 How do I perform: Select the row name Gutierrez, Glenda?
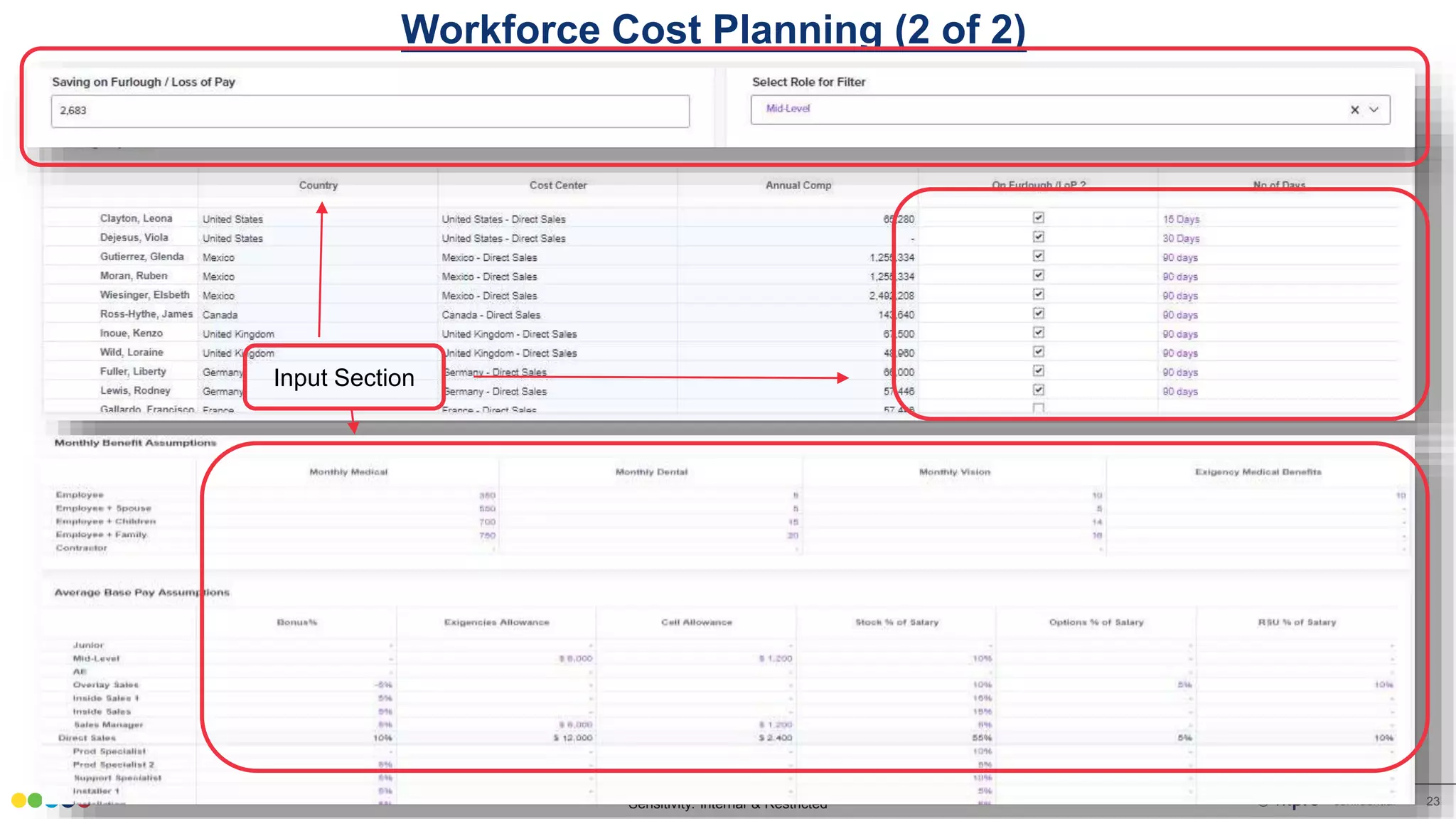point(141,257)
